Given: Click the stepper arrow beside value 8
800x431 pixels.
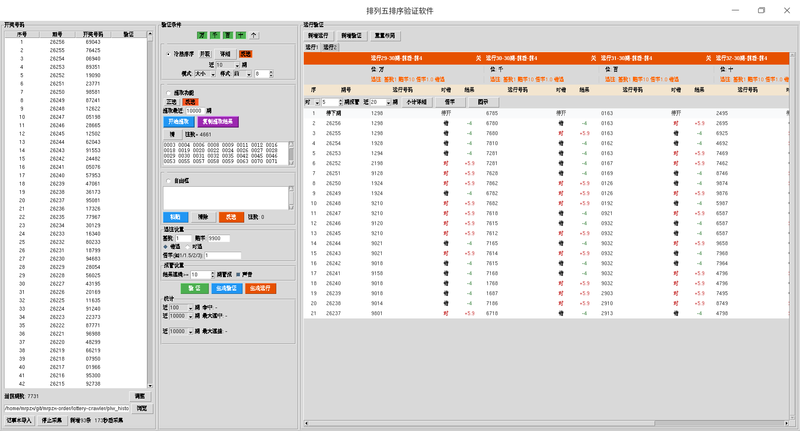Looking at the screenshot, I should click(271, 74).
